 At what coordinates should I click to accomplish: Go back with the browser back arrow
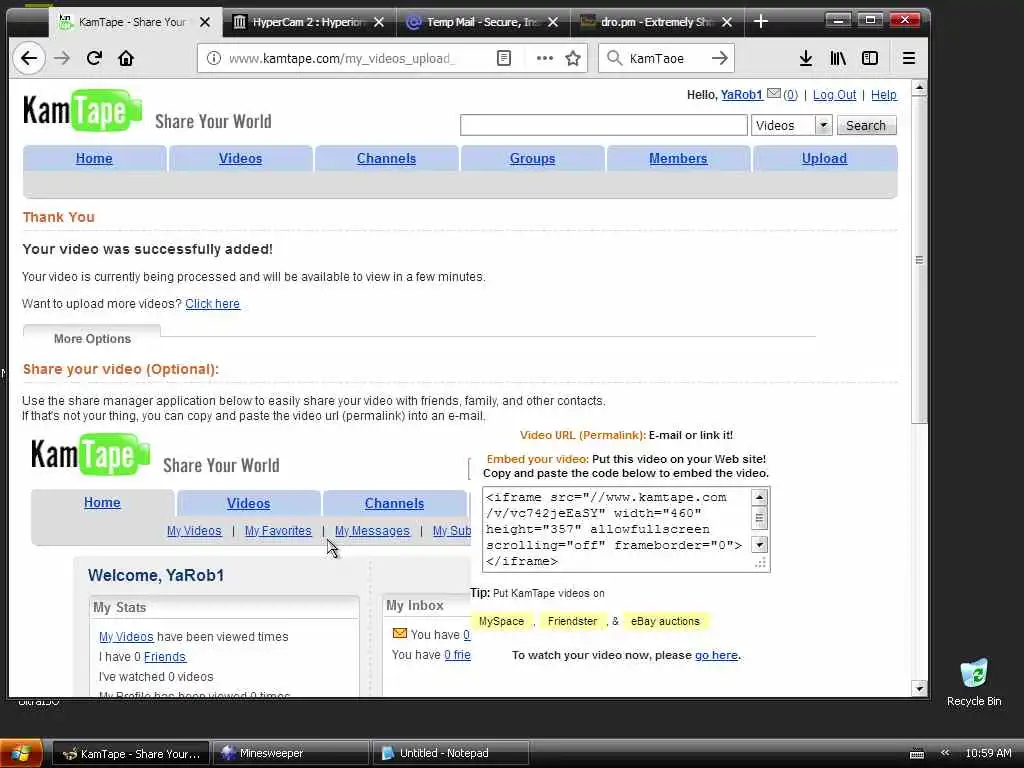29,59
